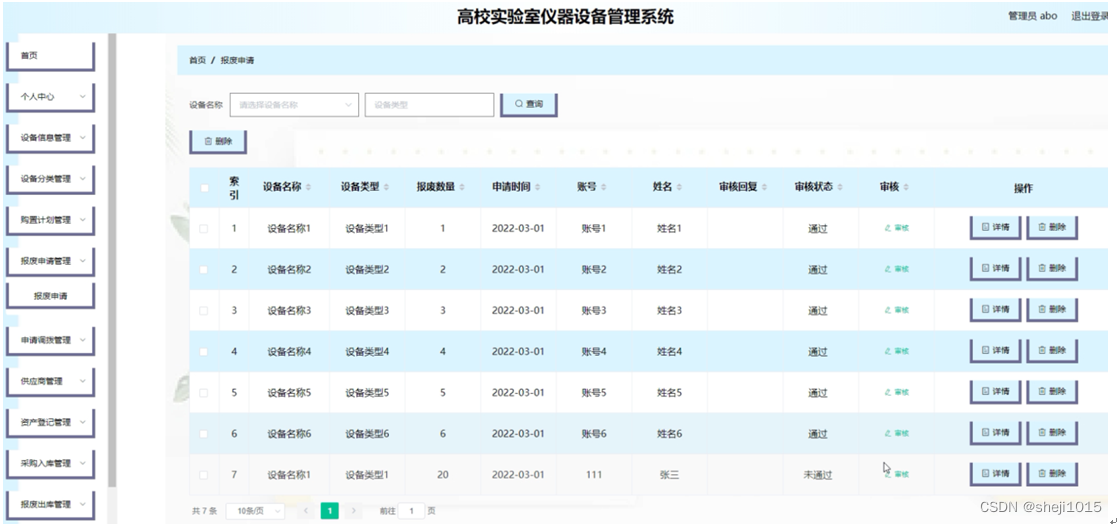The image size is (1117, 524).
Task: Click the 删除 batch delete button above table
Action: [x=218, y=142]
